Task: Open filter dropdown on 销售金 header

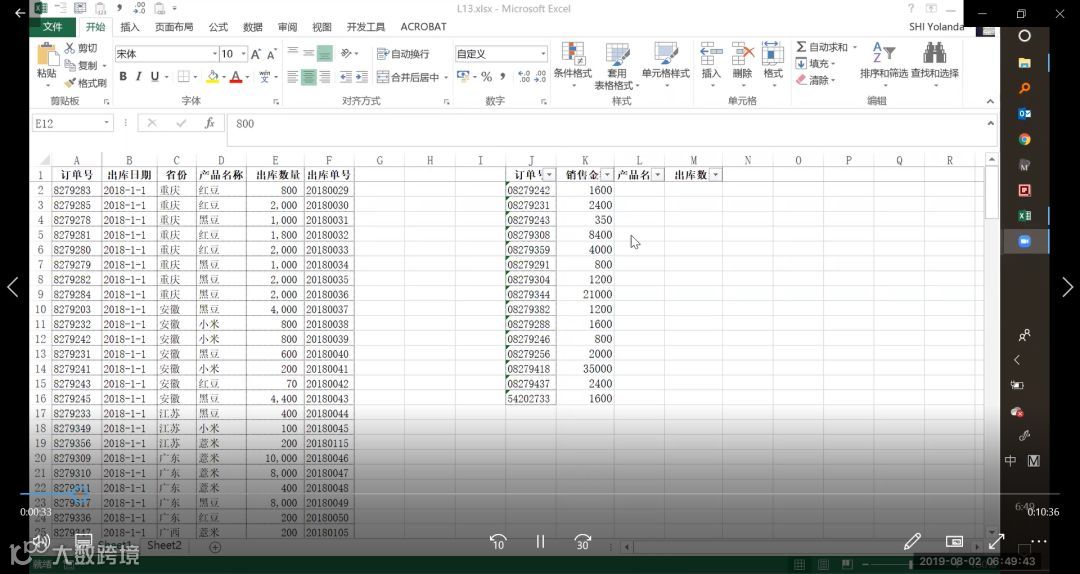Action: [607, 175]
